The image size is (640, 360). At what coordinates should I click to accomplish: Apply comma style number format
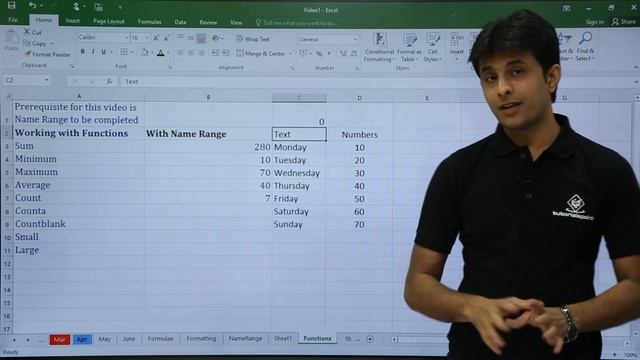pyautogui.click(x=329, y=53)
